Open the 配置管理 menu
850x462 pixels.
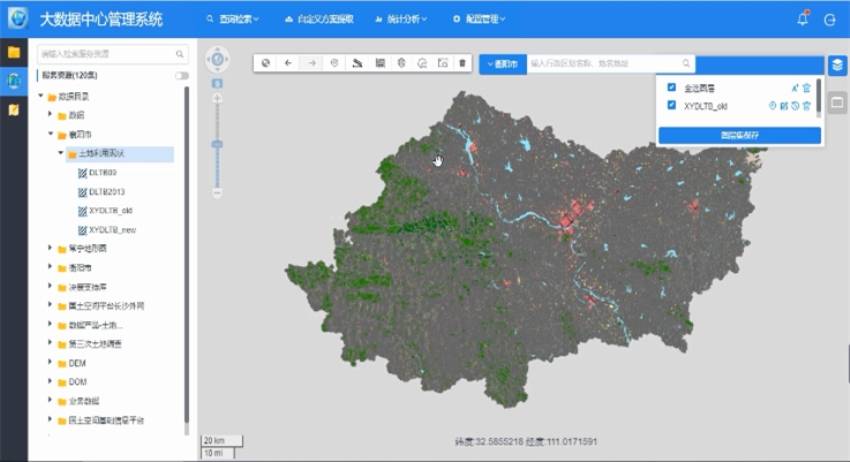pyautogui.click(x=478, y=19)
